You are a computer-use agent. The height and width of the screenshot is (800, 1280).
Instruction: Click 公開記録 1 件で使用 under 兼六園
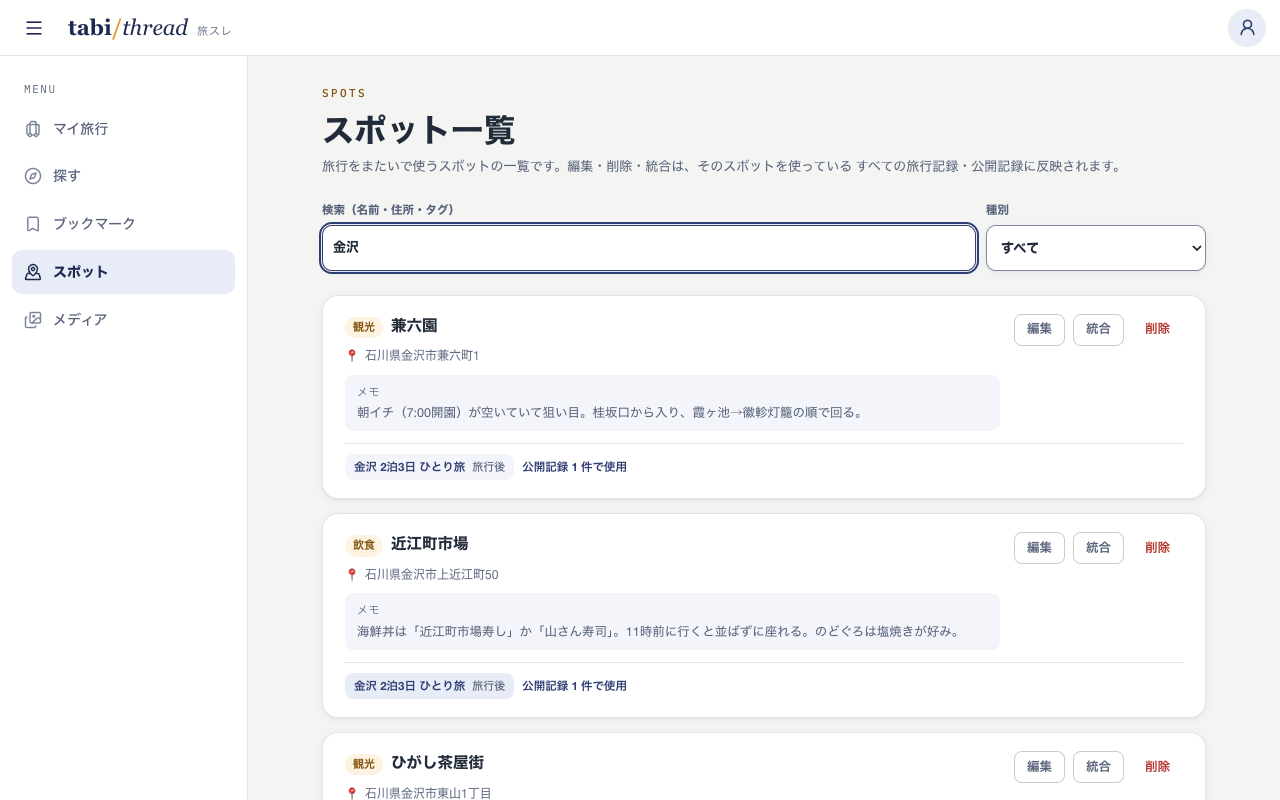click(574, 467)
